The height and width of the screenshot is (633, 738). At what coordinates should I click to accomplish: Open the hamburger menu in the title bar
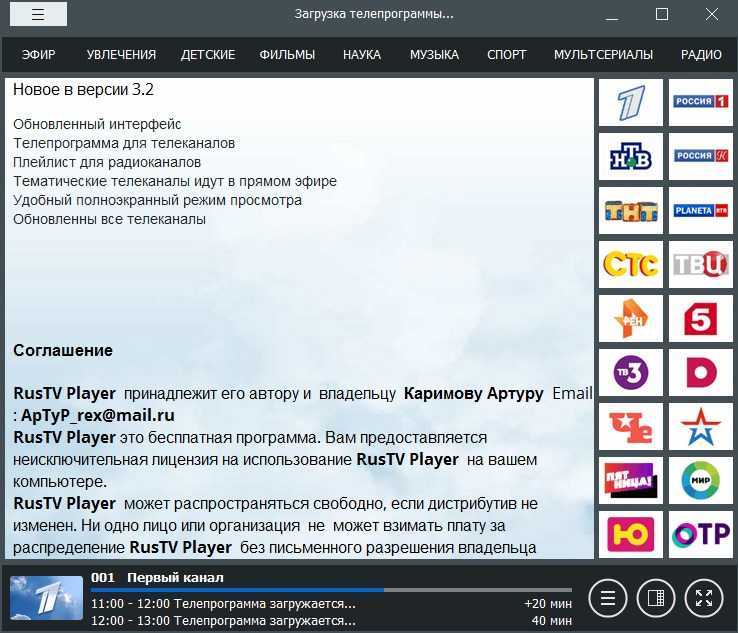tap(38, 14)
